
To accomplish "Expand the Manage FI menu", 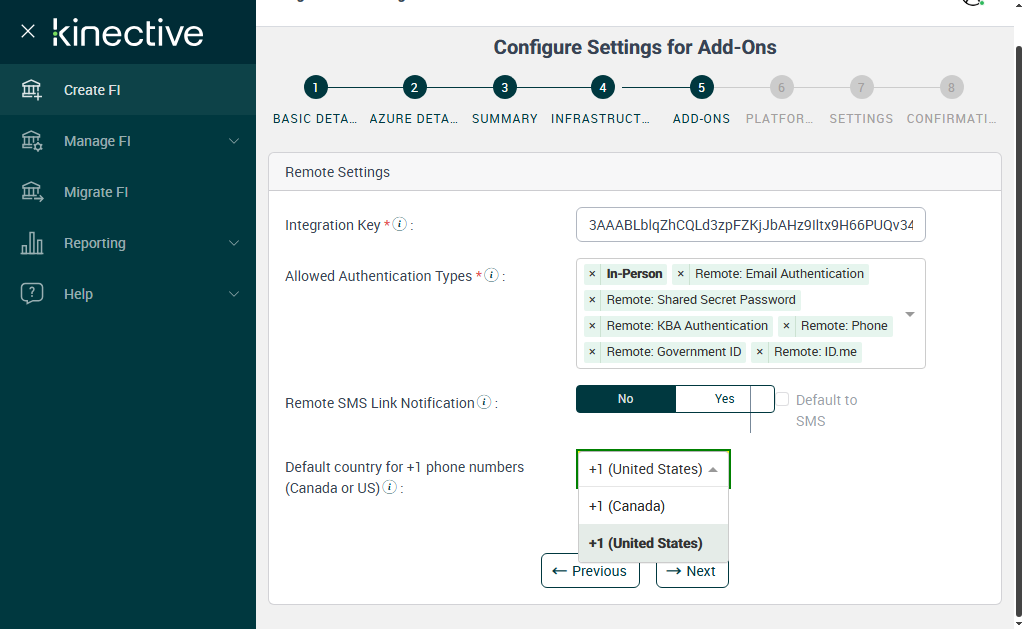I will (x=234, y=141).
